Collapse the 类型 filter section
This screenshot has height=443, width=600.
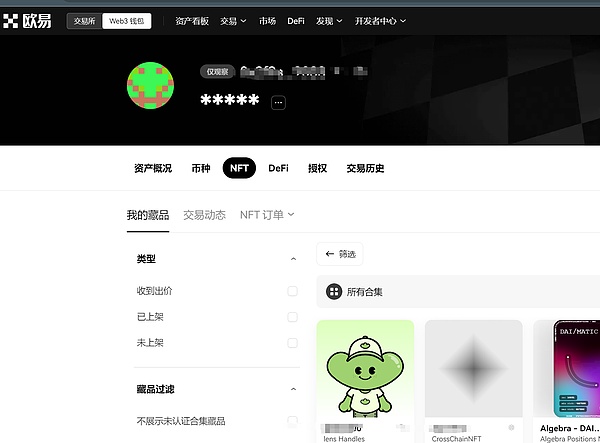pos(293,259)
